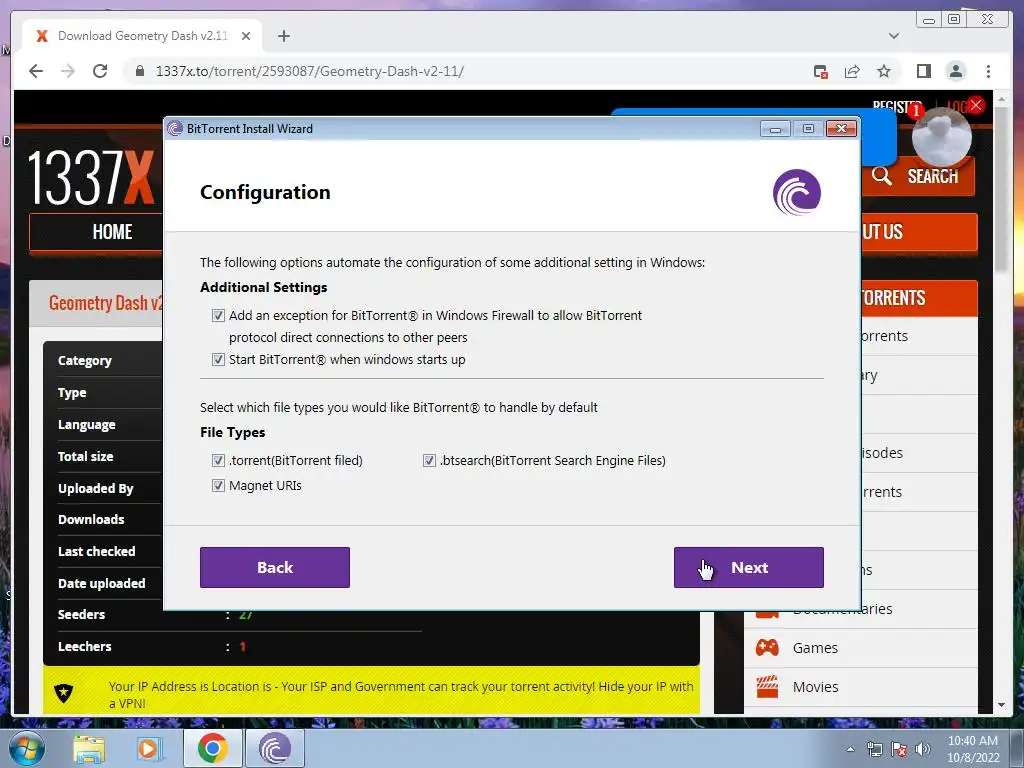The height and width of the screenshot is (768, 1024).
Task: Show hidden tray icons arrow
Action: [x=850, y=749]
